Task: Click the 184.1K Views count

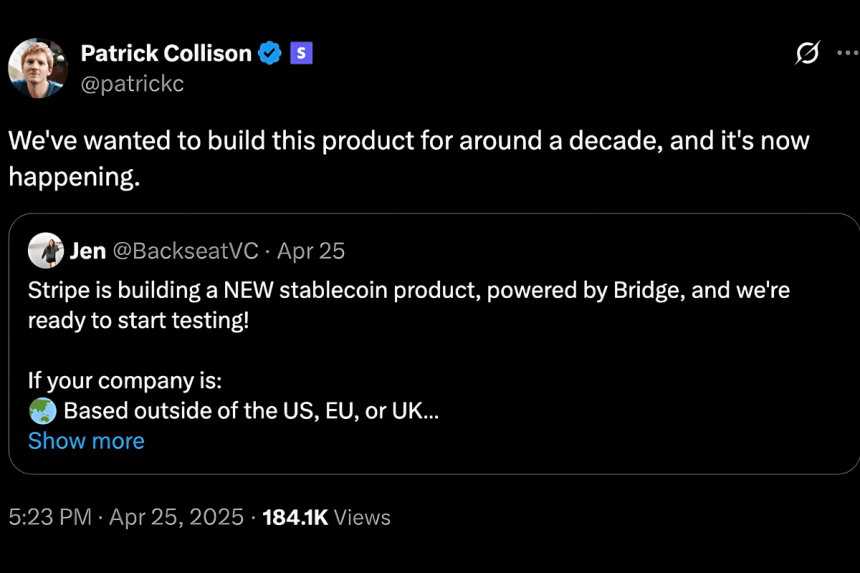Action: [x=326, y=517]
